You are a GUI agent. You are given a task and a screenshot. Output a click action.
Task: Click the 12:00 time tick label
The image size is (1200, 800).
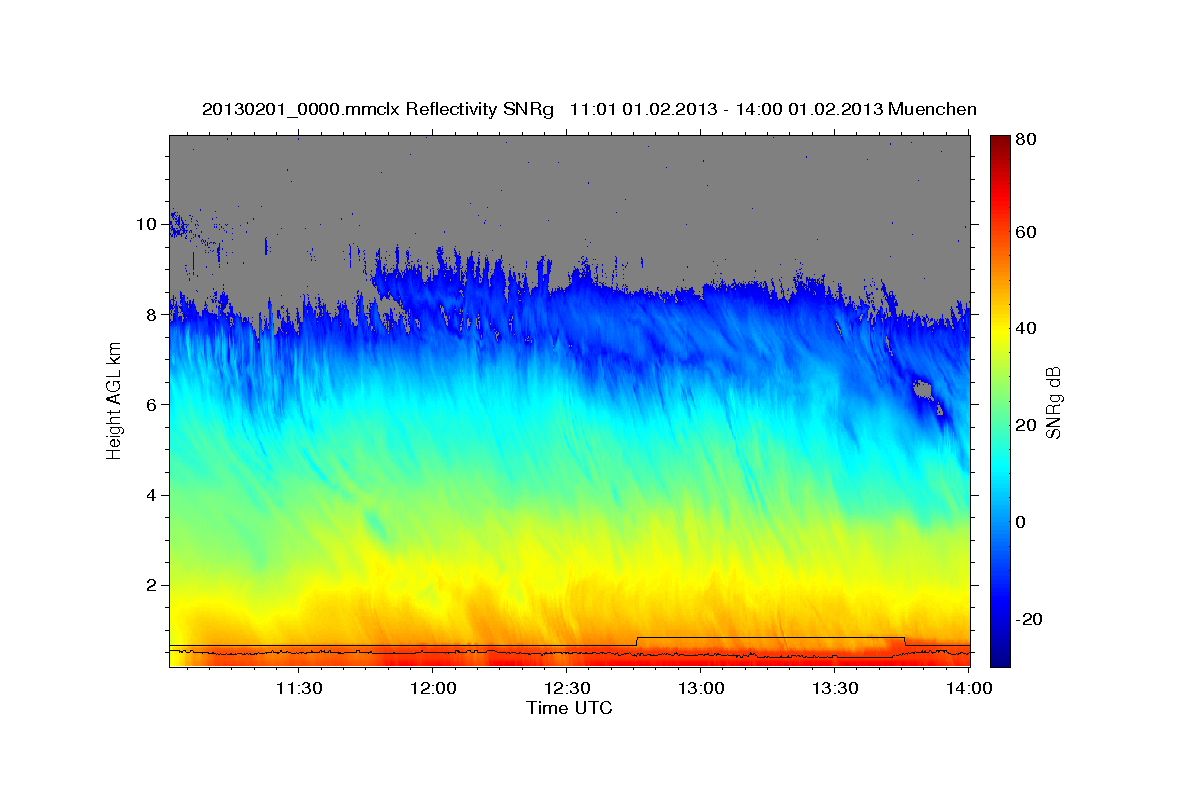[433, 689]
